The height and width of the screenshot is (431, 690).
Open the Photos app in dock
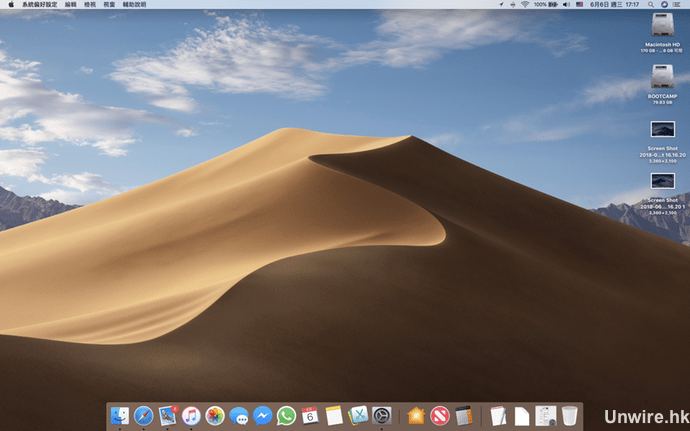tap(215, 416)
